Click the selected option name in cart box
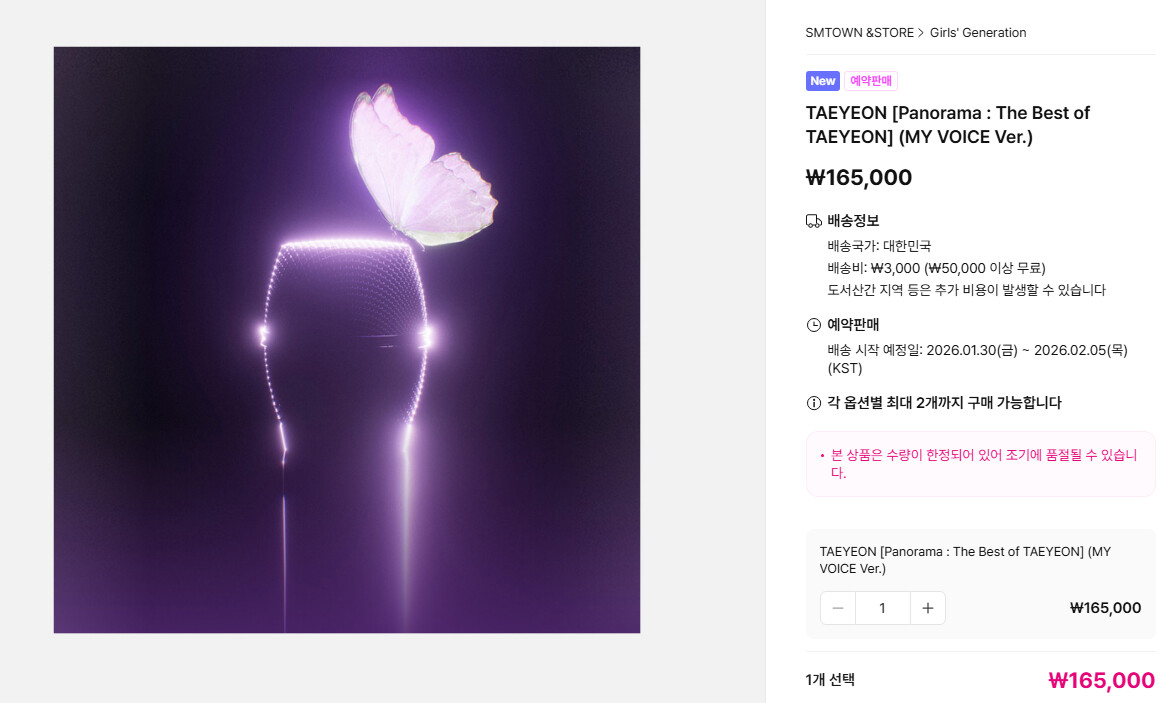Screen dimensions: 1167x703 (x=965, y=560)
